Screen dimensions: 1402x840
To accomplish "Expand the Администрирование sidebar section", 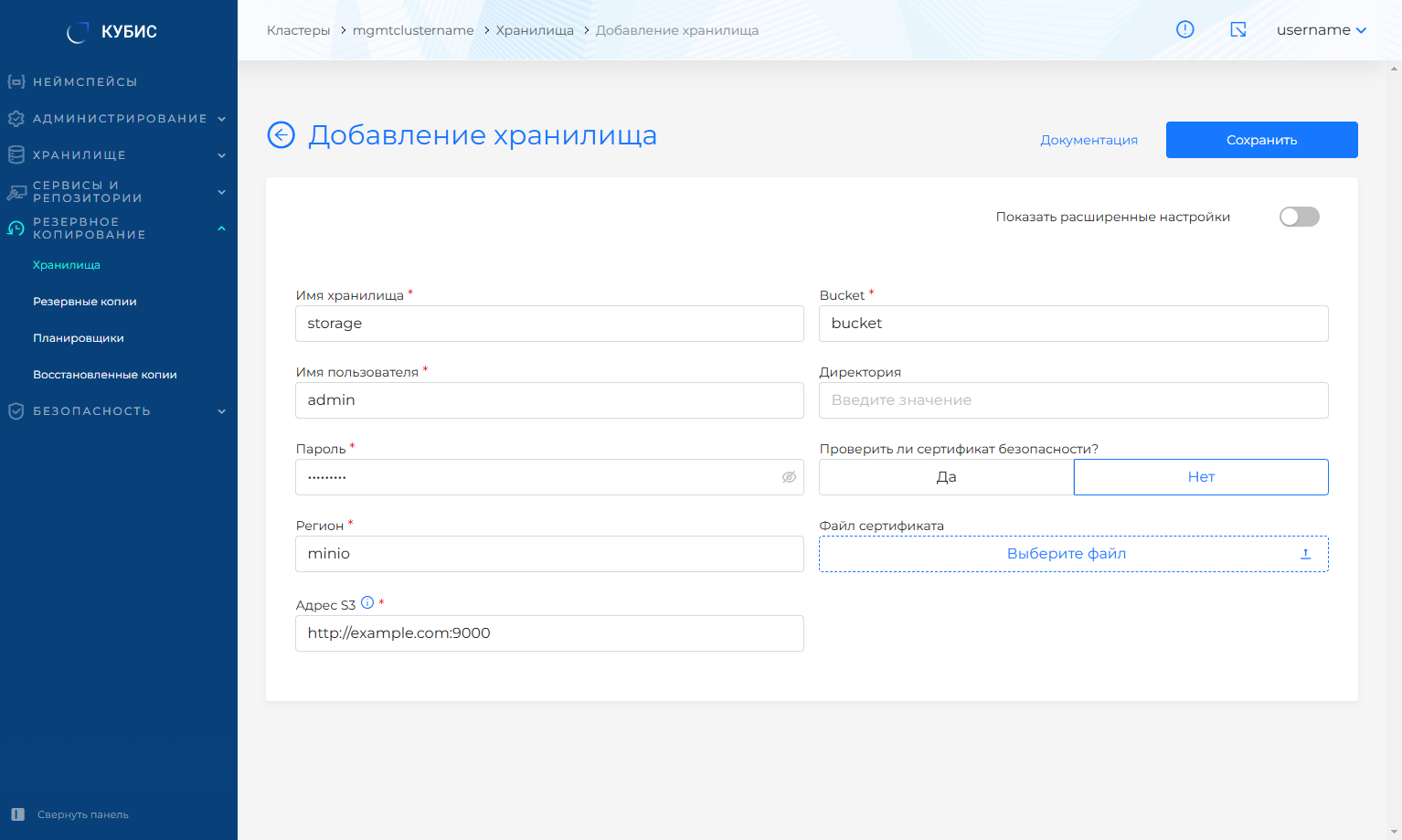I will pyautogui.click(x=119, y=119).
